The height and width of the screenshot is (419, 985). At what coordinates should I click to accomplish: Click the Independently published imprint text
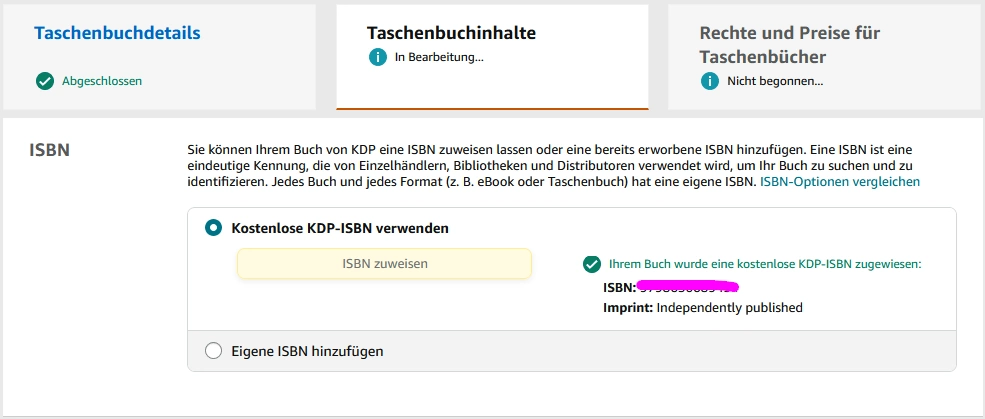click(730, 308)
